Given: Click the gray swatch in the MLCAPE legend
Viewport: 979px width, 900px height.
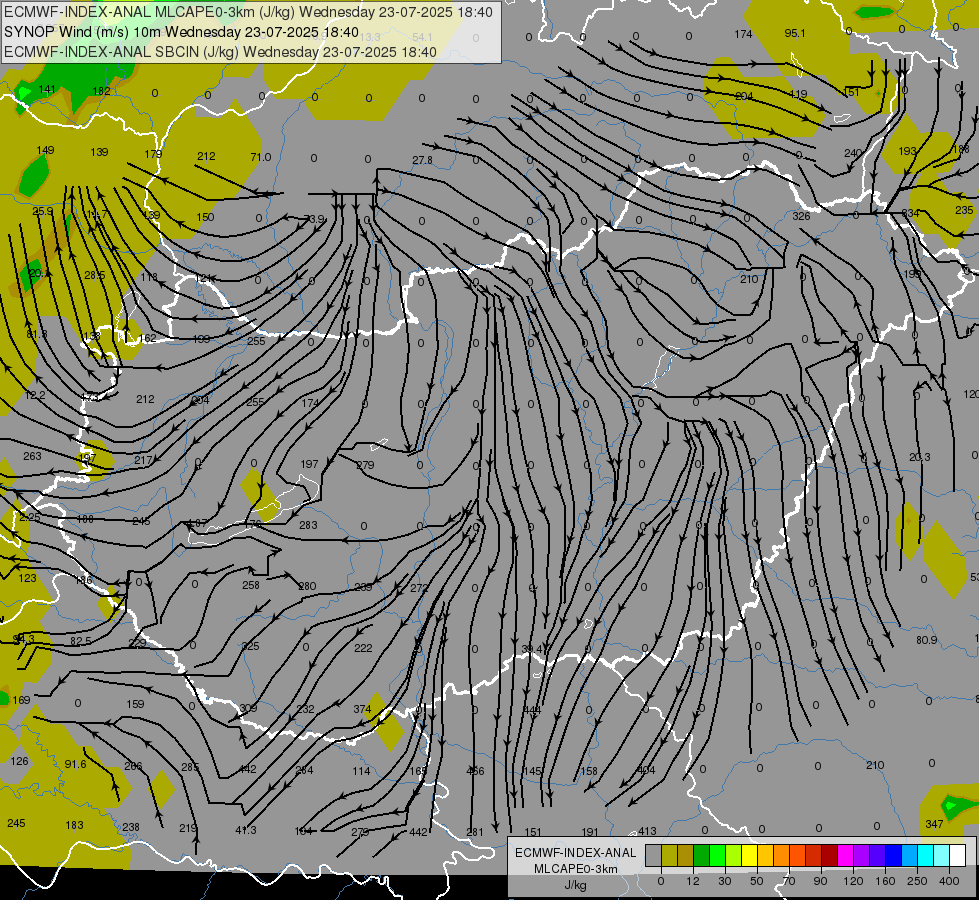Looking at the screenshot, I should (654, 856).
